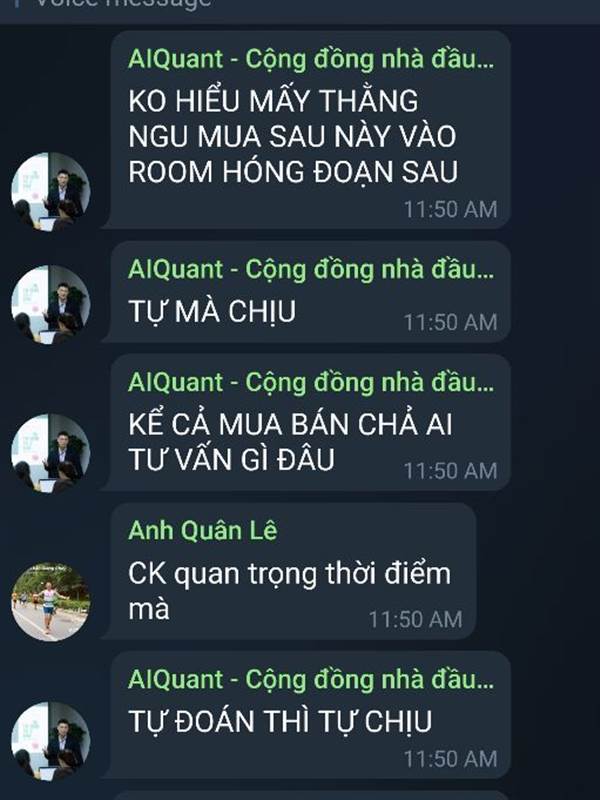Select the TỰ MÀ CHỊU message bubble
Image resolution: width=600 pixels, height=800 pixels.
click(310, 292)
